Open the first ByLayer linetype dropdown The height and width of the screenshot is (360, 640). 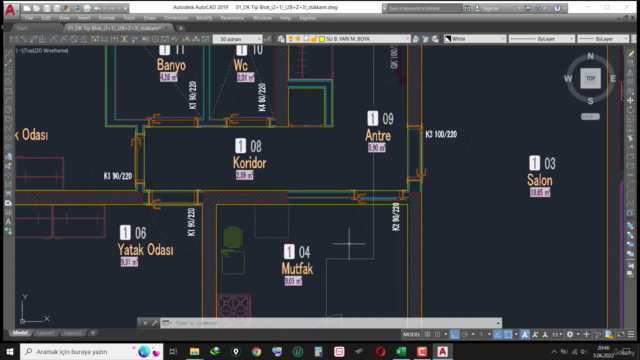coord(542,39)
